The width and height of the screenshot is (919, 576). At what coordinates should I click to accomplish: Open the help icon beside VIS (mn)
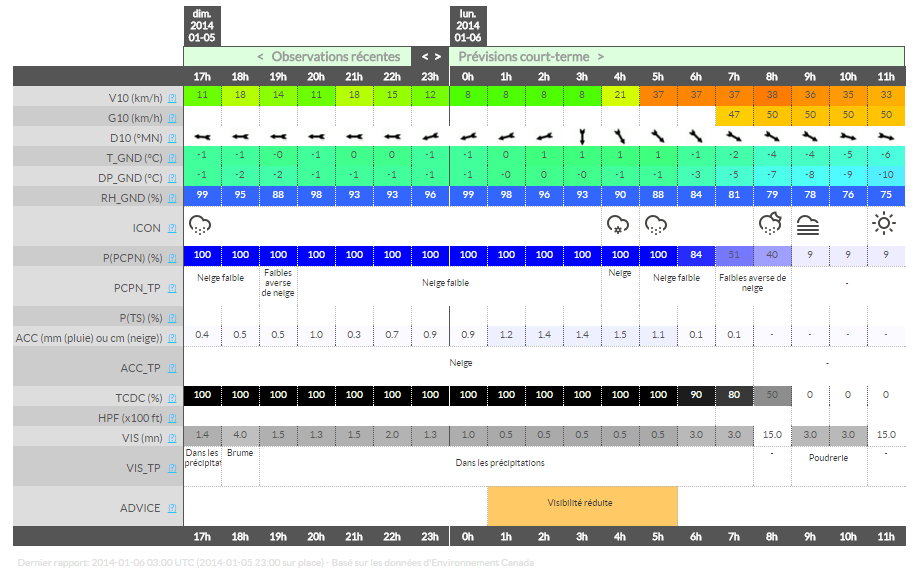172,438
